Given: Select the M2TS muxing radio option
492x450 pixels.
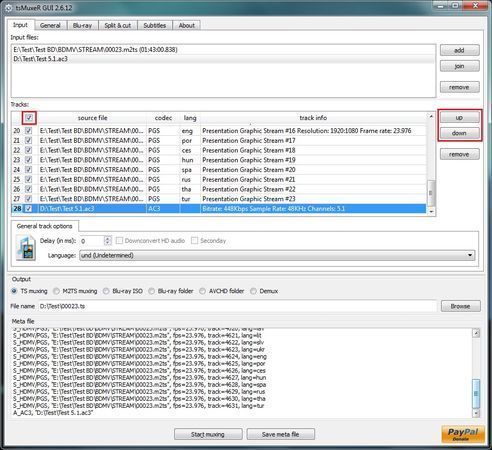Looking at the screenshot, I should click(x=56, y=291).
